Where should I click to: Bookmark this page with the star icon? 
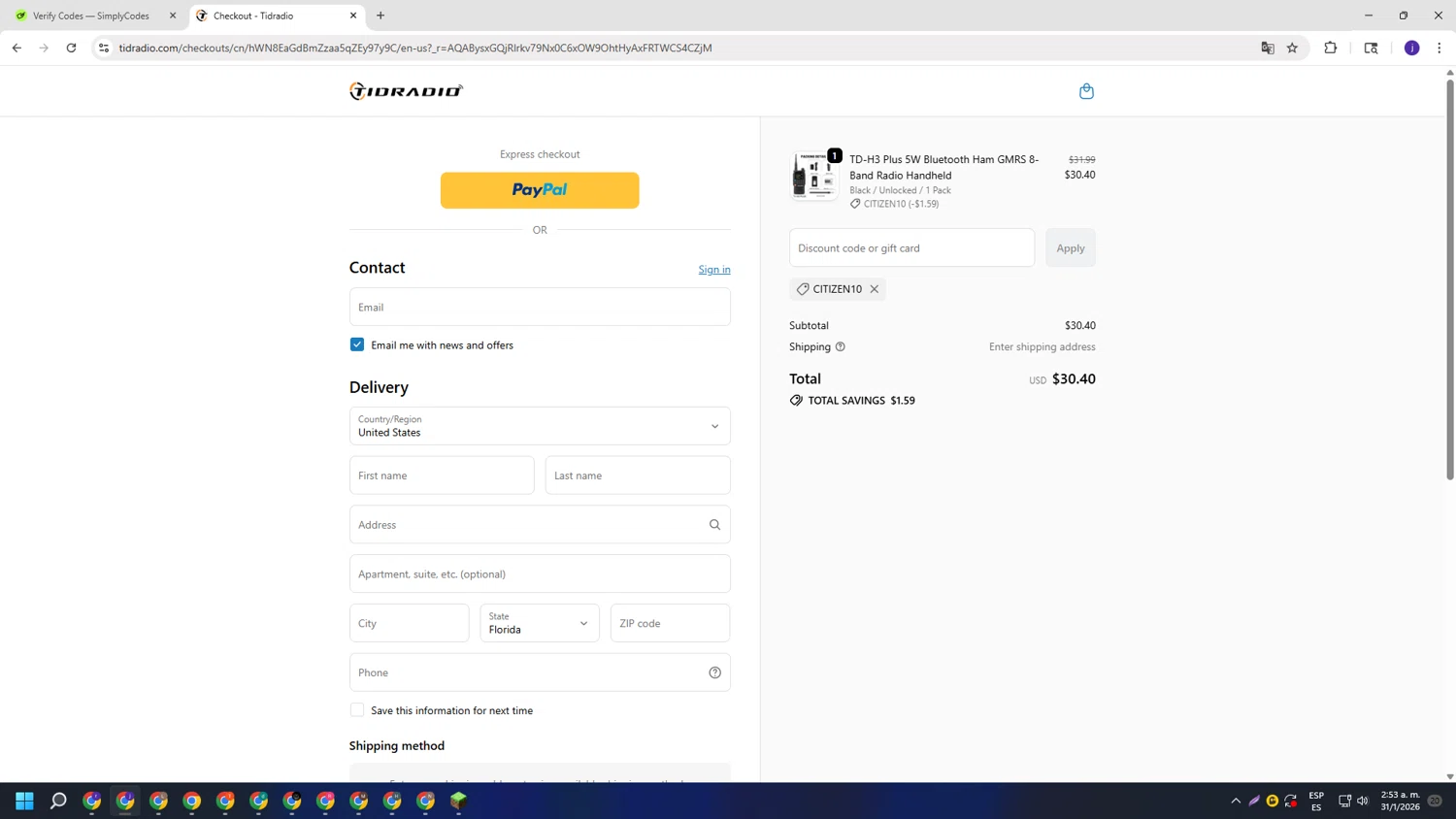(1293, 48)
